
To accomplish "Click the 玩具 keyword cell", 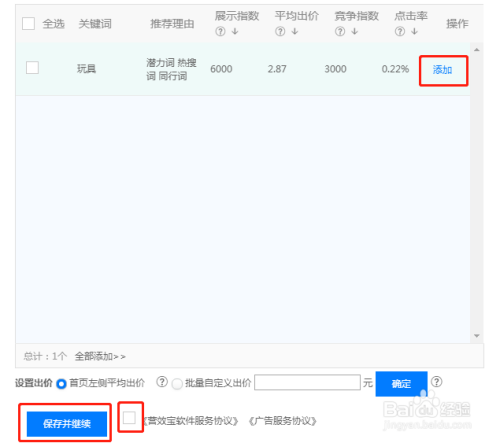I will tap(86, 69).
